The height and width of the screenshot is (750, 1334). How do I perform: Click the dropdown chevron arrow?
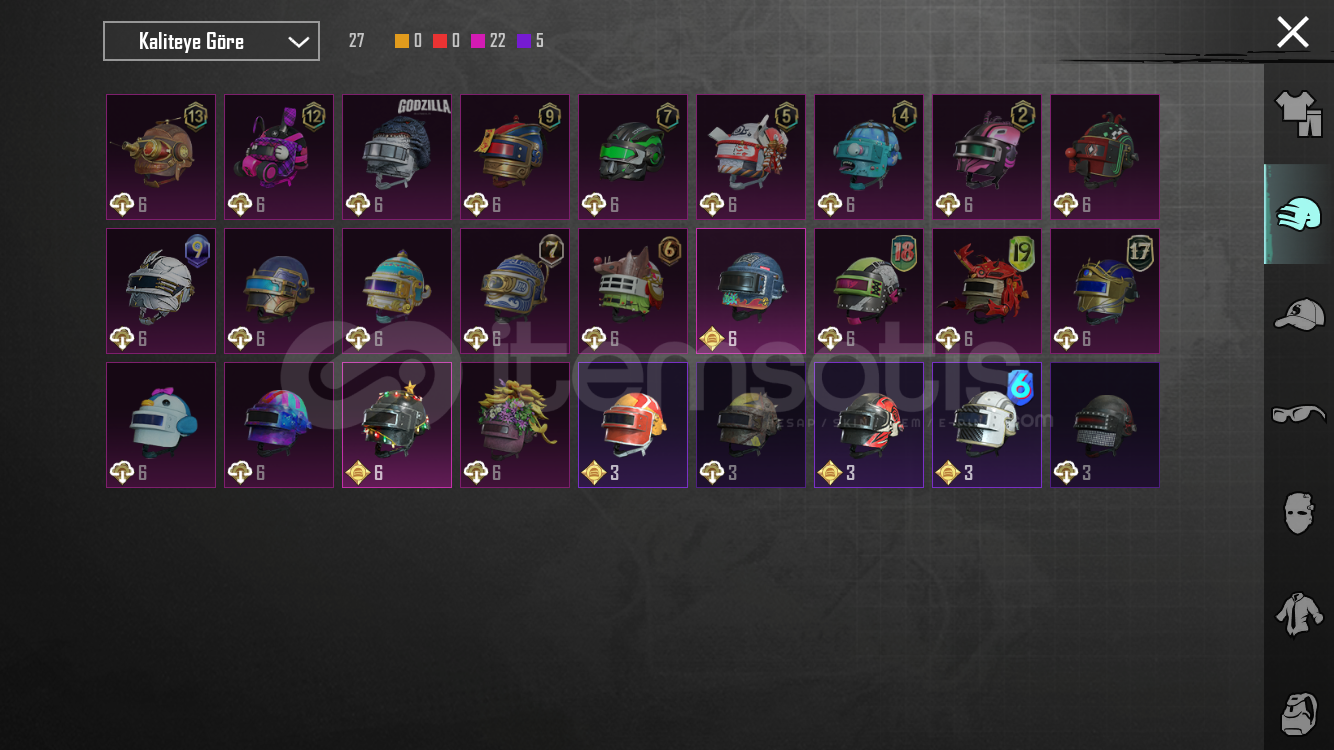point(298,42)
